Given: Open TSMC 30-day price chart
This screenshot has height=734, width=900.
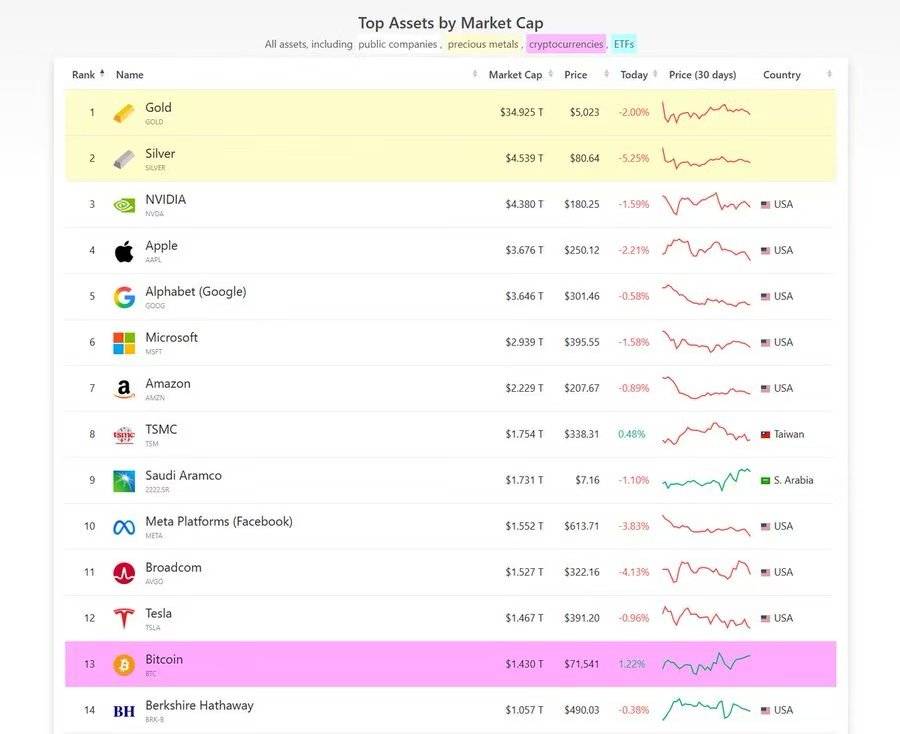Looking at the screenshot, I should click(705, 434).
